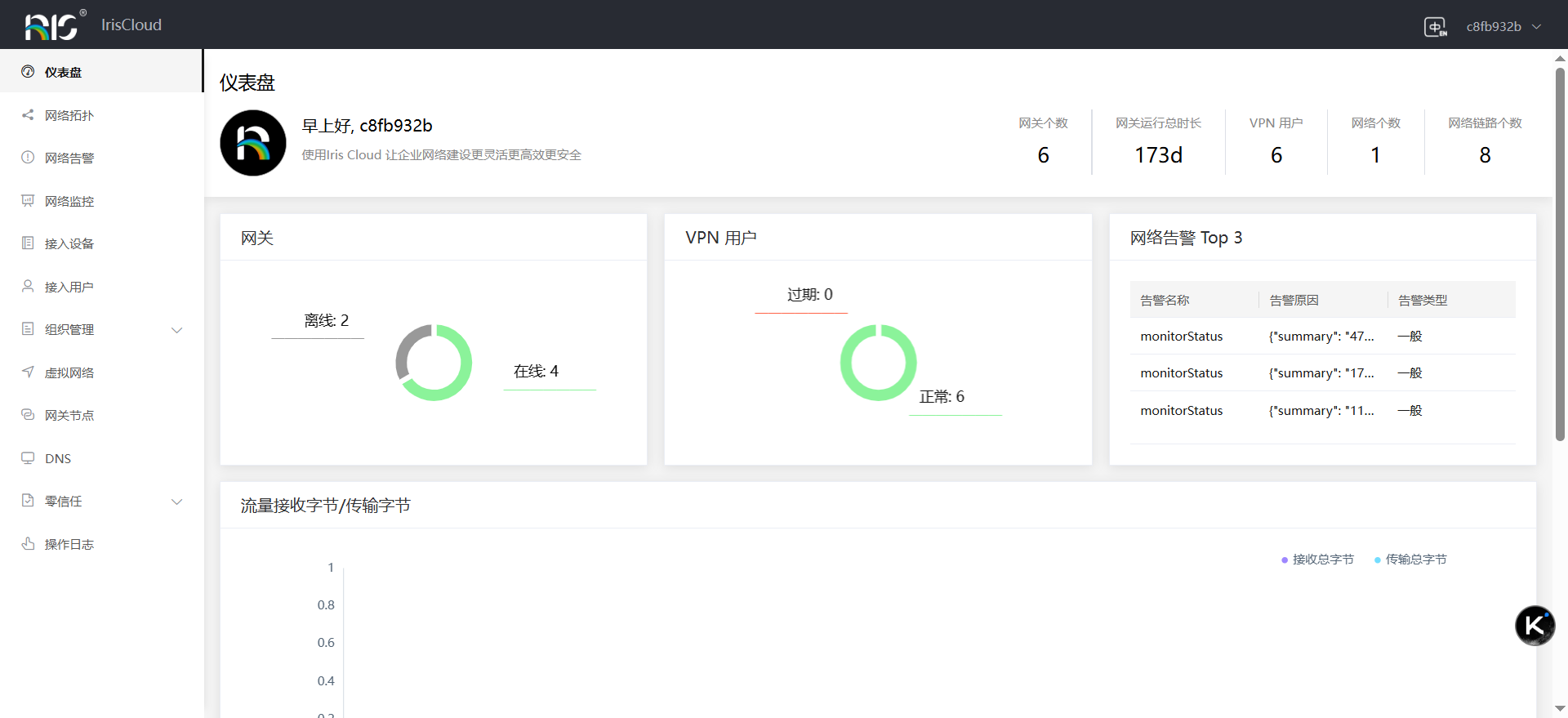Screen dimensions: 1568x718
Task: Click the network topology share icon
Action: pos(28,115)
